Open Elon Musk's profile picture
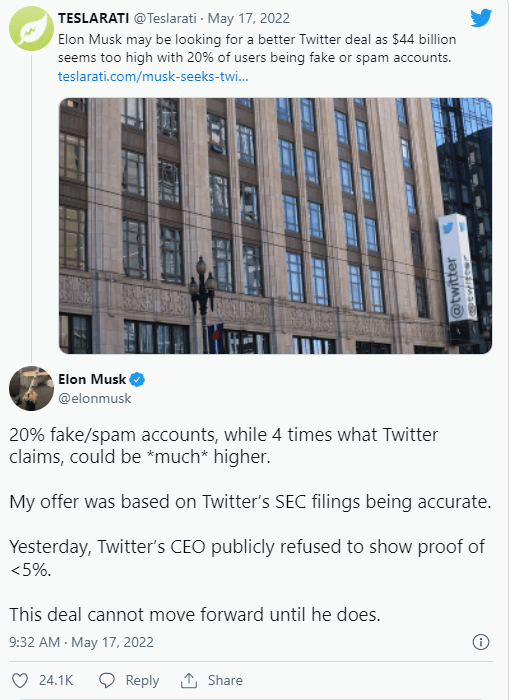509x700 pixels. [x=31, y=388]
